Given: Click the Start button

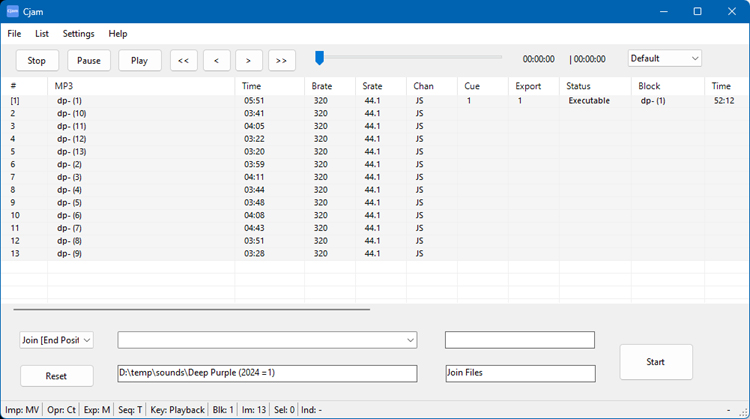Looking at the screenshot, I should (655, 362).
